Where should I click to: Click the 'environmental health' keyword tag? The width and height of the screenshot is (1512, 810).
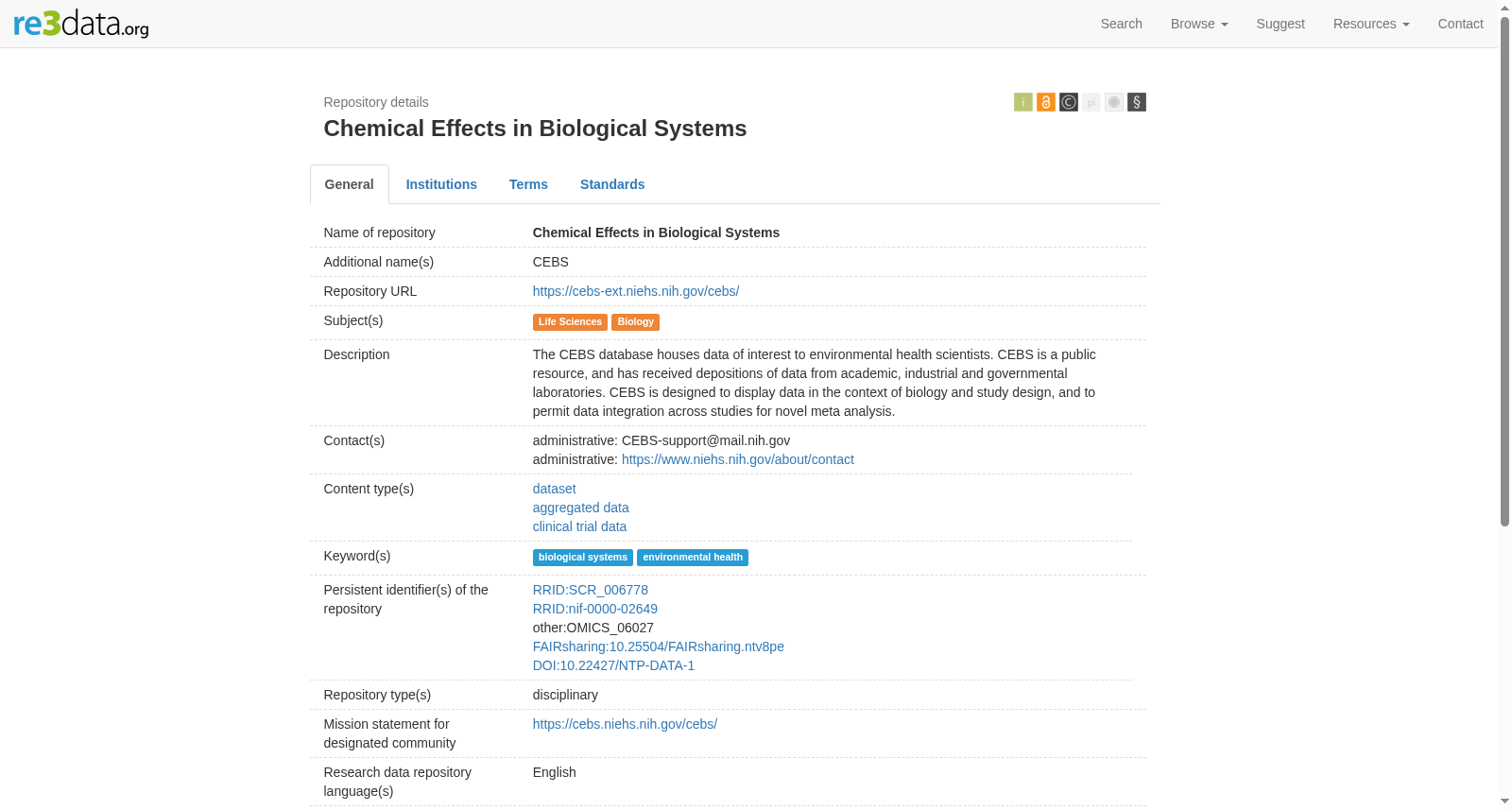click(693, 558)
